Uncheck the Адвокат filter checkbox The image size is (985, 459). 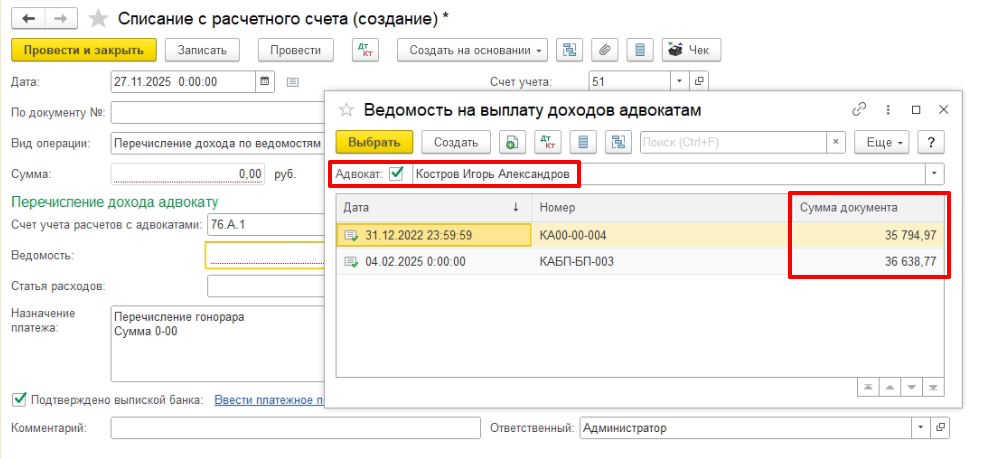coord(397,174)
